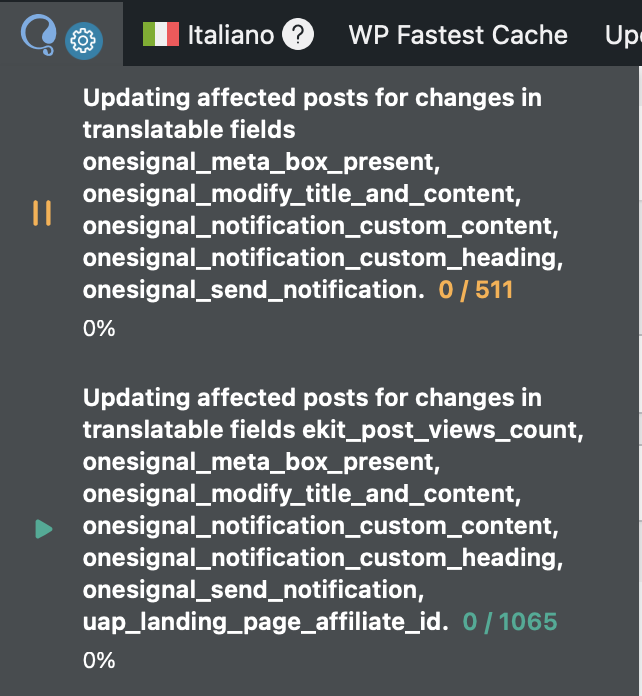The width and height of the screenshot is (642, 696).
Task: Pause the 511-post update task
Action: coord(42,212)
